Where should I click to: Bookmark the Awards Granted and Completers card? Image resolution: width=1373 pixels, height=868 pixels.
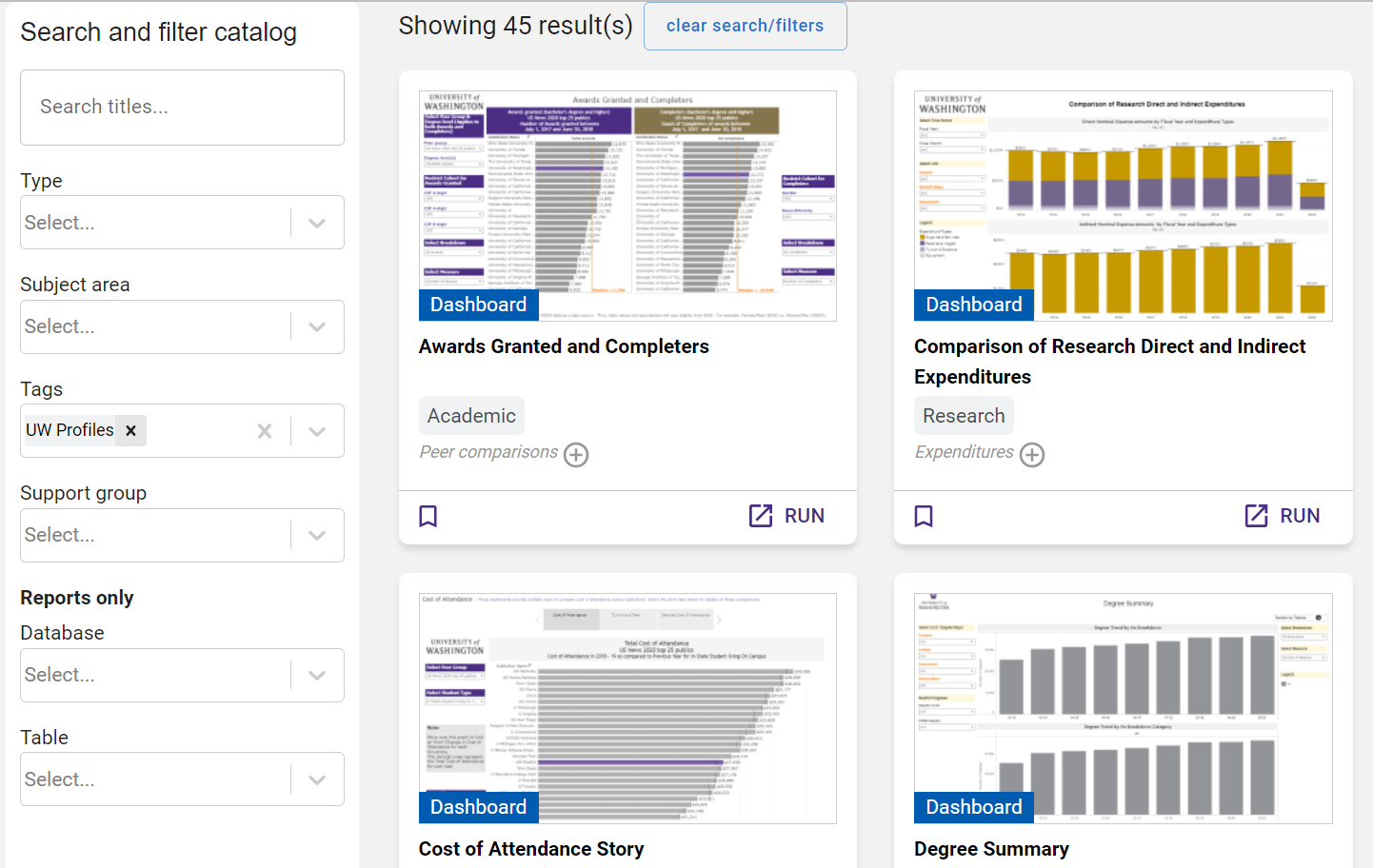[428, 516]
